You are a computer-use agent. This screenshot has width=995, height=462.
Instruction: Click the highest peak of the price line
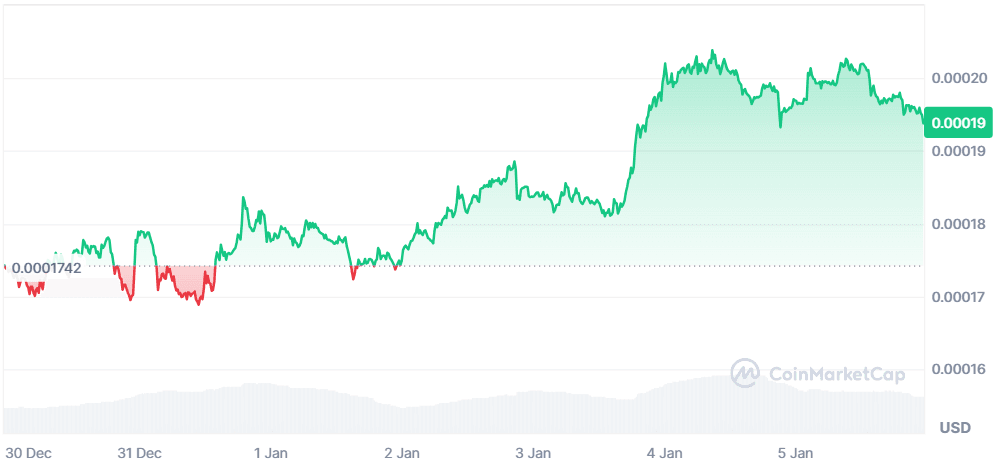pyautogui.click(x=711, y=51)
